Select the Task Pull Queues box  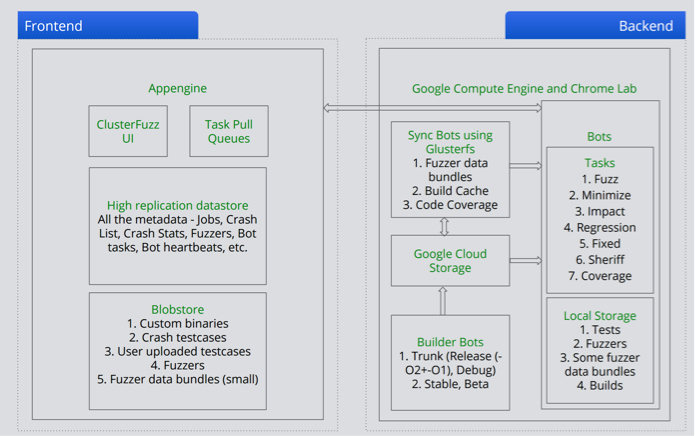click(x=229, y=131)
